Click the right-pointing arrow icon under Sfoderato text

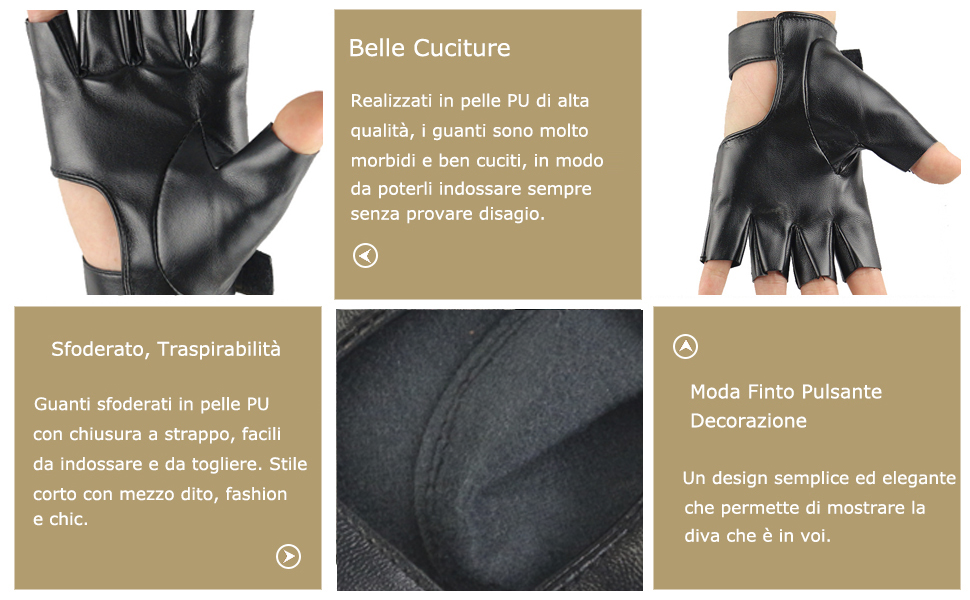click(x=288, y=557)
